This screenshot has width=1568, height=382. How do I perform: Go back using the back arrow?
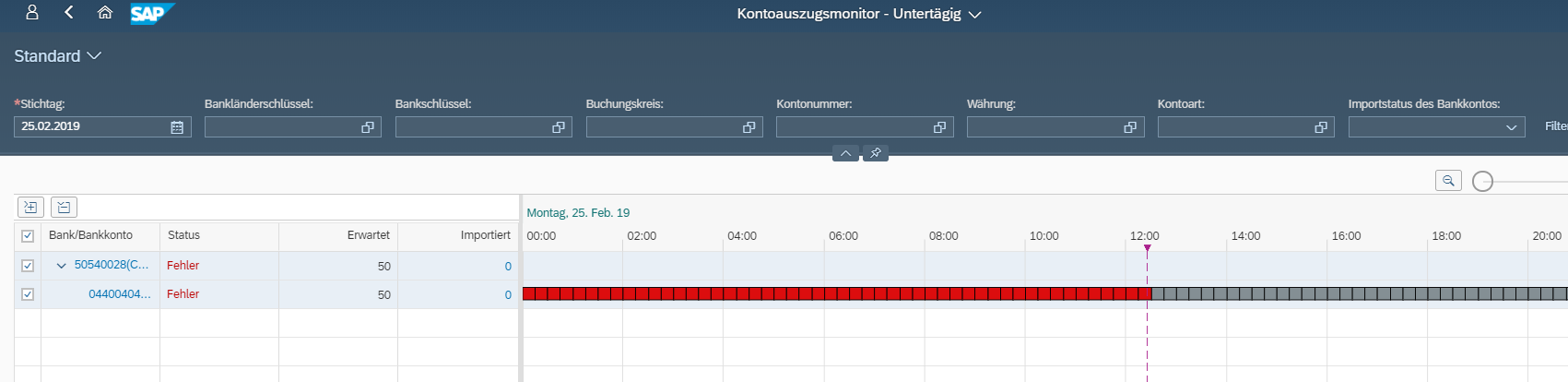(69, 13)
